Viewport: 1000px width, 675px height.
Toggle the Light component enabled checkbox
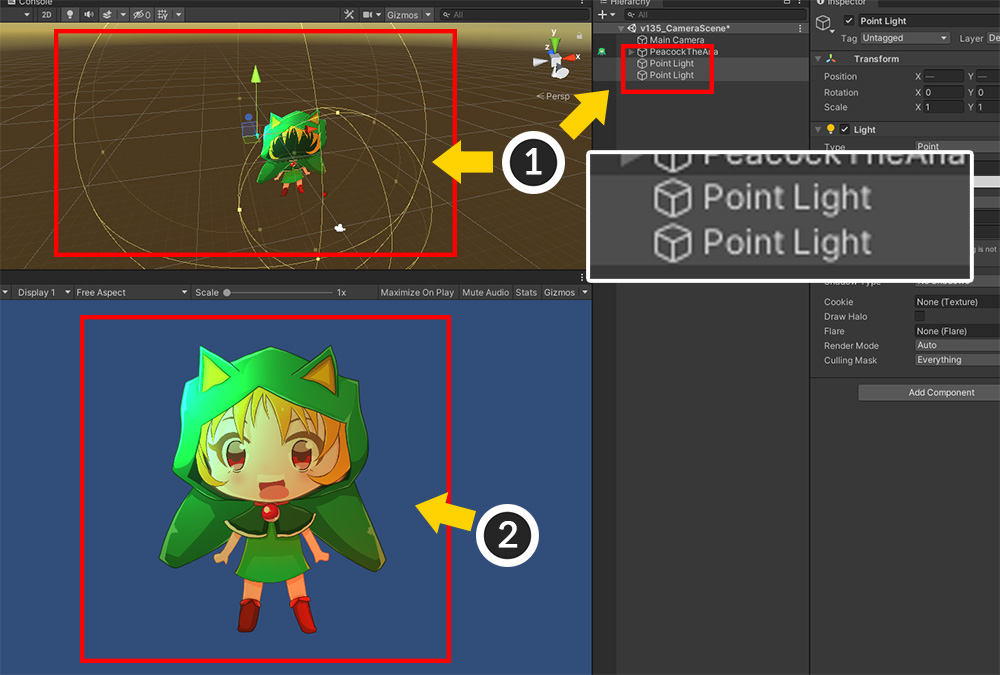[845, 130]
